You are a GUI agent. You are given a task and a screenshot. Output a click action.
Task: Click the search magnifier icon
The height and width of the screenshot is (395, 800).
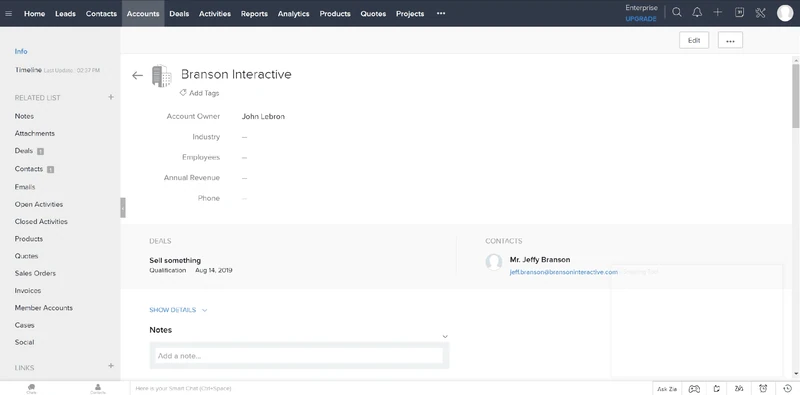pos(677,13)
